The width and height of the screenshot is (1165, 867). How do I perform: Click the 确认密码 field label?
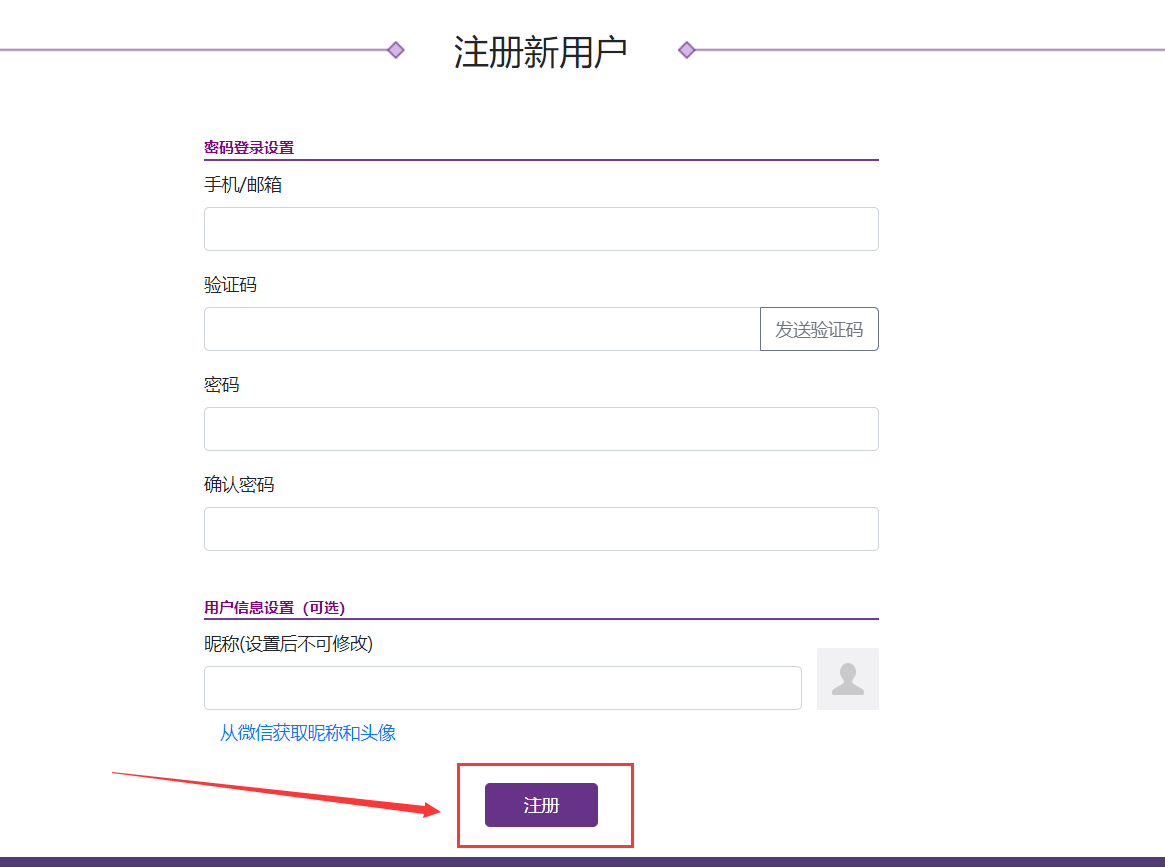coord(239,484)
